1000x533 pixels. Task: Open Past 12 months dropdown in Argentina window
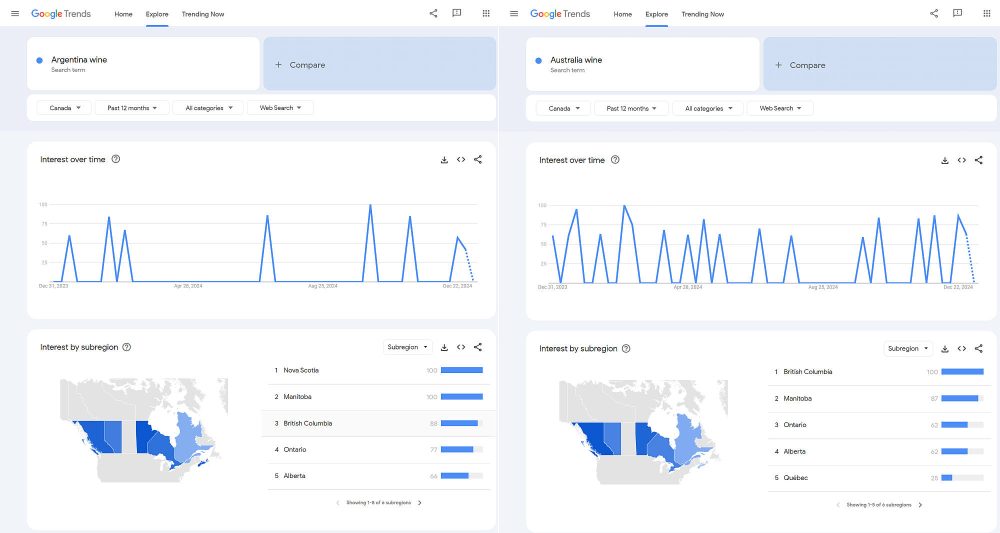click(132, 108)
